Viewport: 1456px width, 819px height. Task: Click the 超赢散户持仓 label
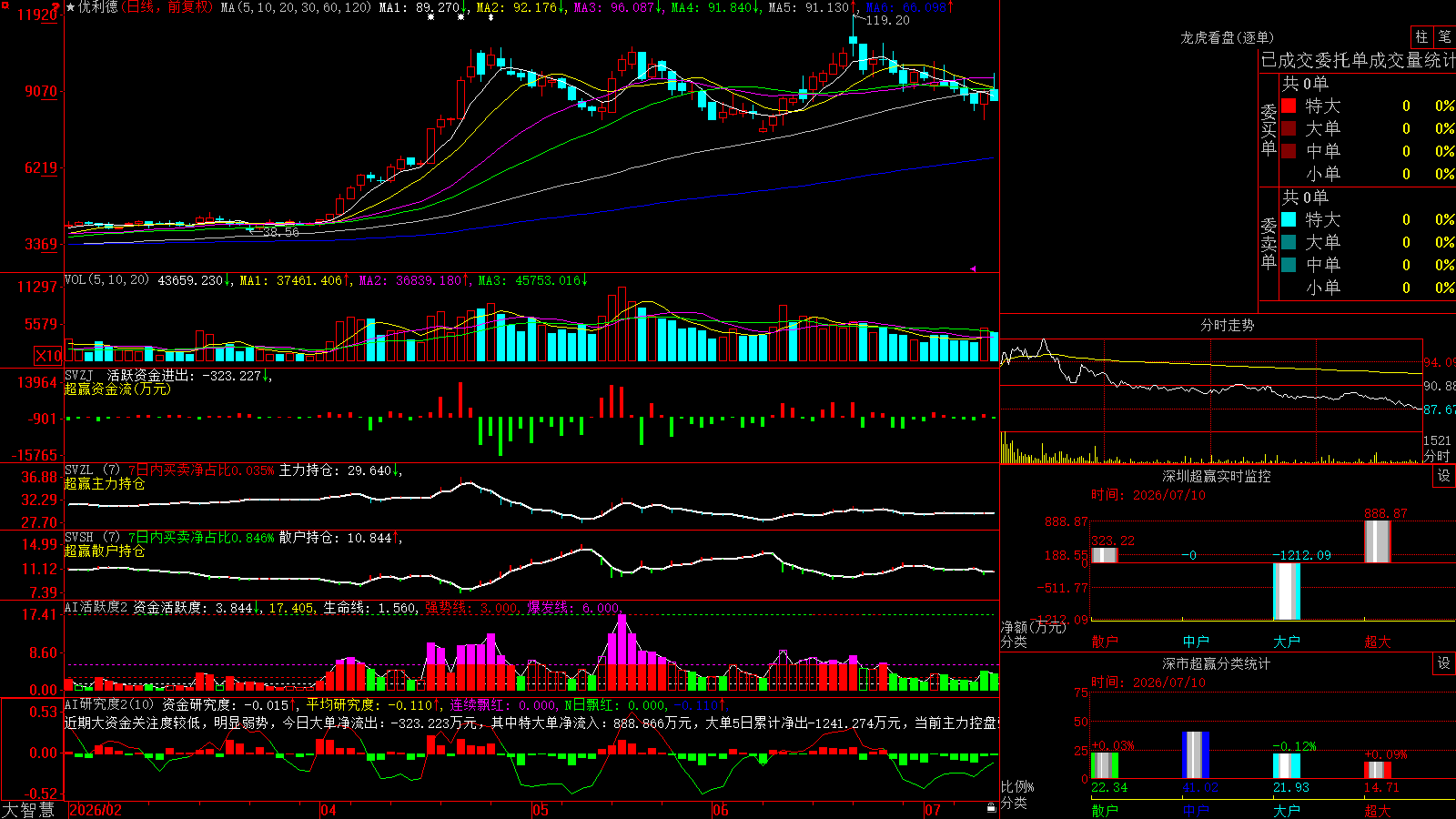click(105, 551)
